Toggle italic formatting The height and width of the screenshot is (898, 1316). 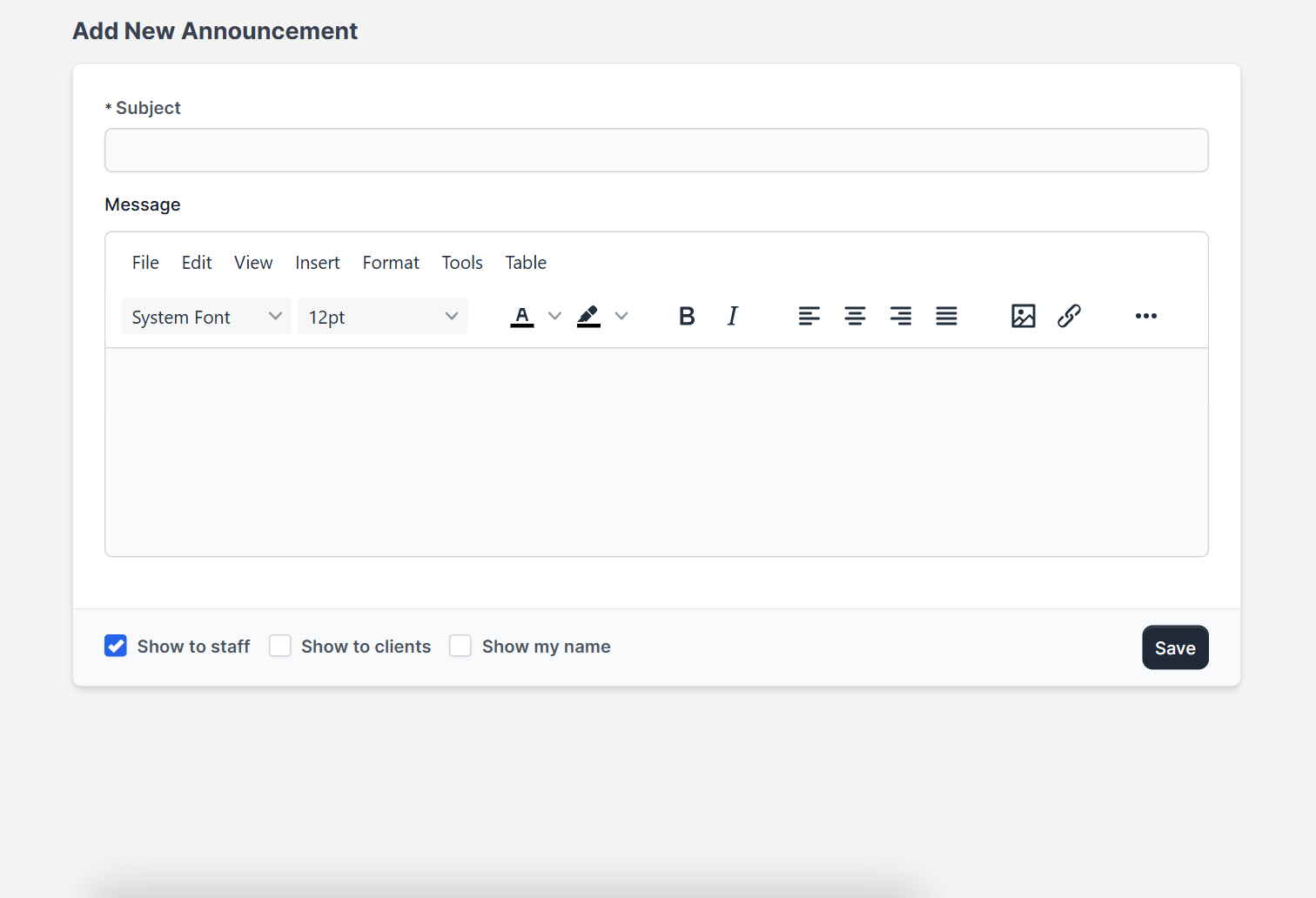pyautogui.click(x=733, y=316)
